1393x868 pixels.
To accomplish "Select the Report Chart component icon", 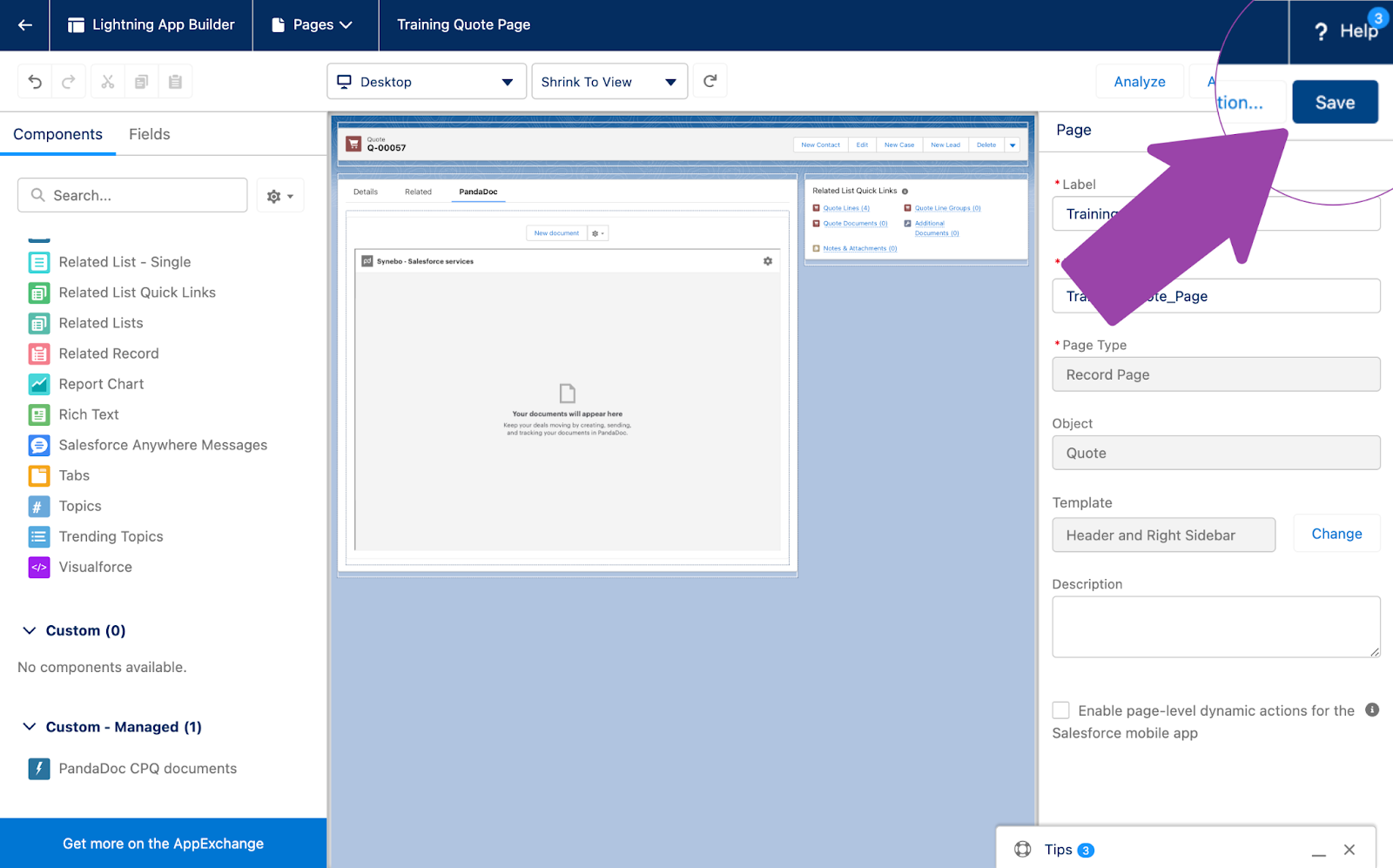I will point(39,384).
